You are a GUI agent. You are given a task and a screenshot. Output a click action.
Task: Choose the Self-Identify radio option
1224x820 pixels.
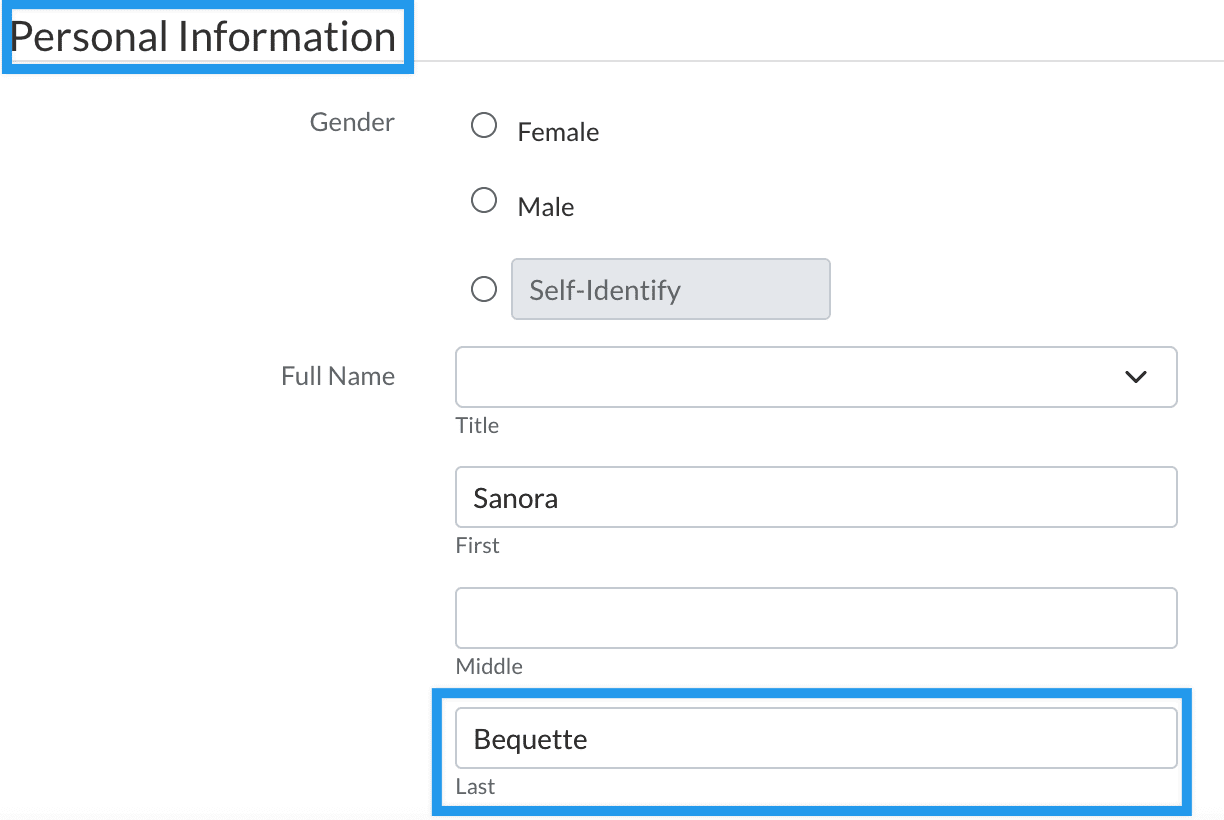click(x=484, y=290)
